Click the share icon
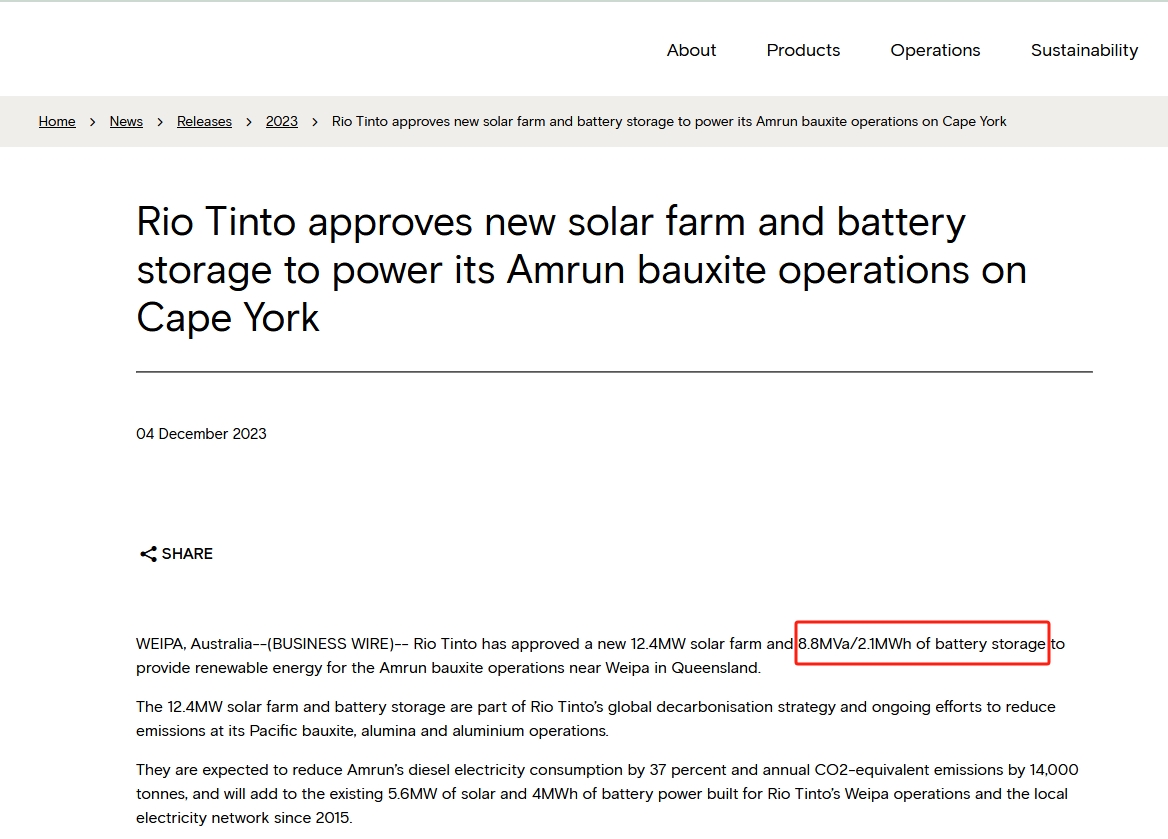The image size is (1168, 839). coord(147,554)
